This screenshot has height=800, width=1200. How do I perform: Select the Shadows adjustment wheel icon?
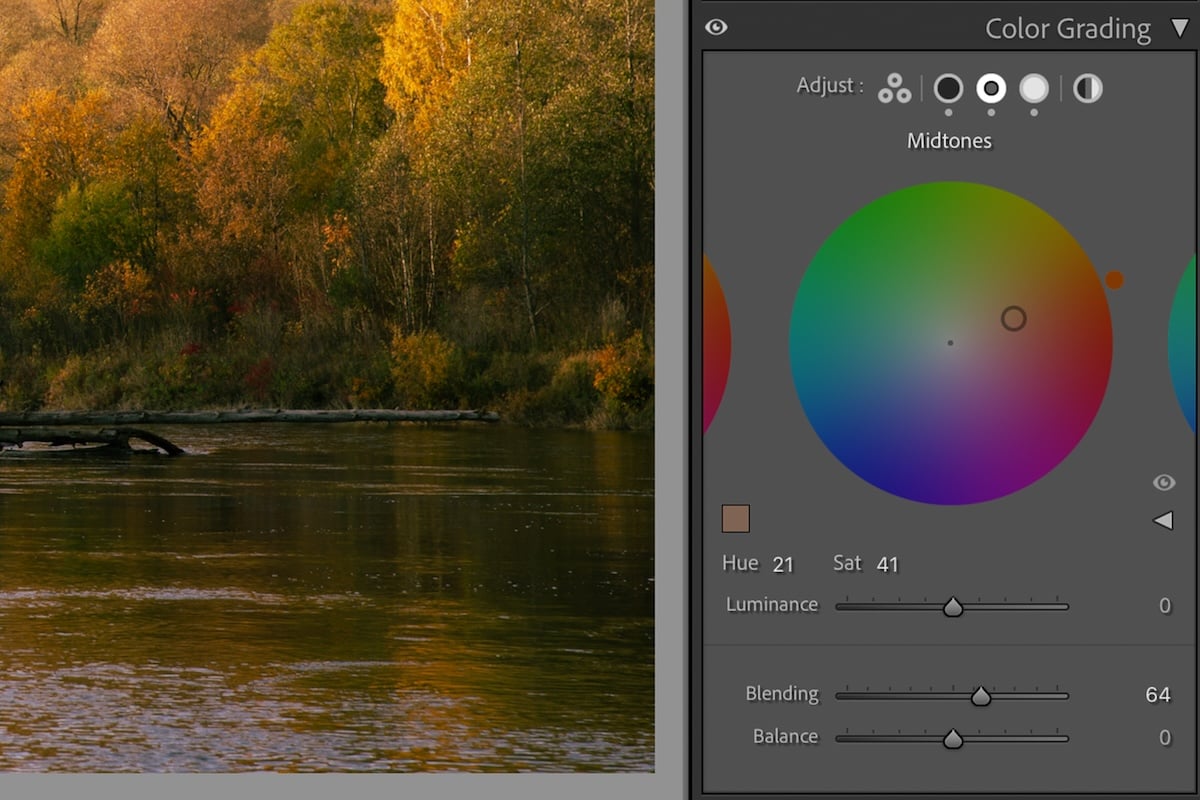coord(948,88)
